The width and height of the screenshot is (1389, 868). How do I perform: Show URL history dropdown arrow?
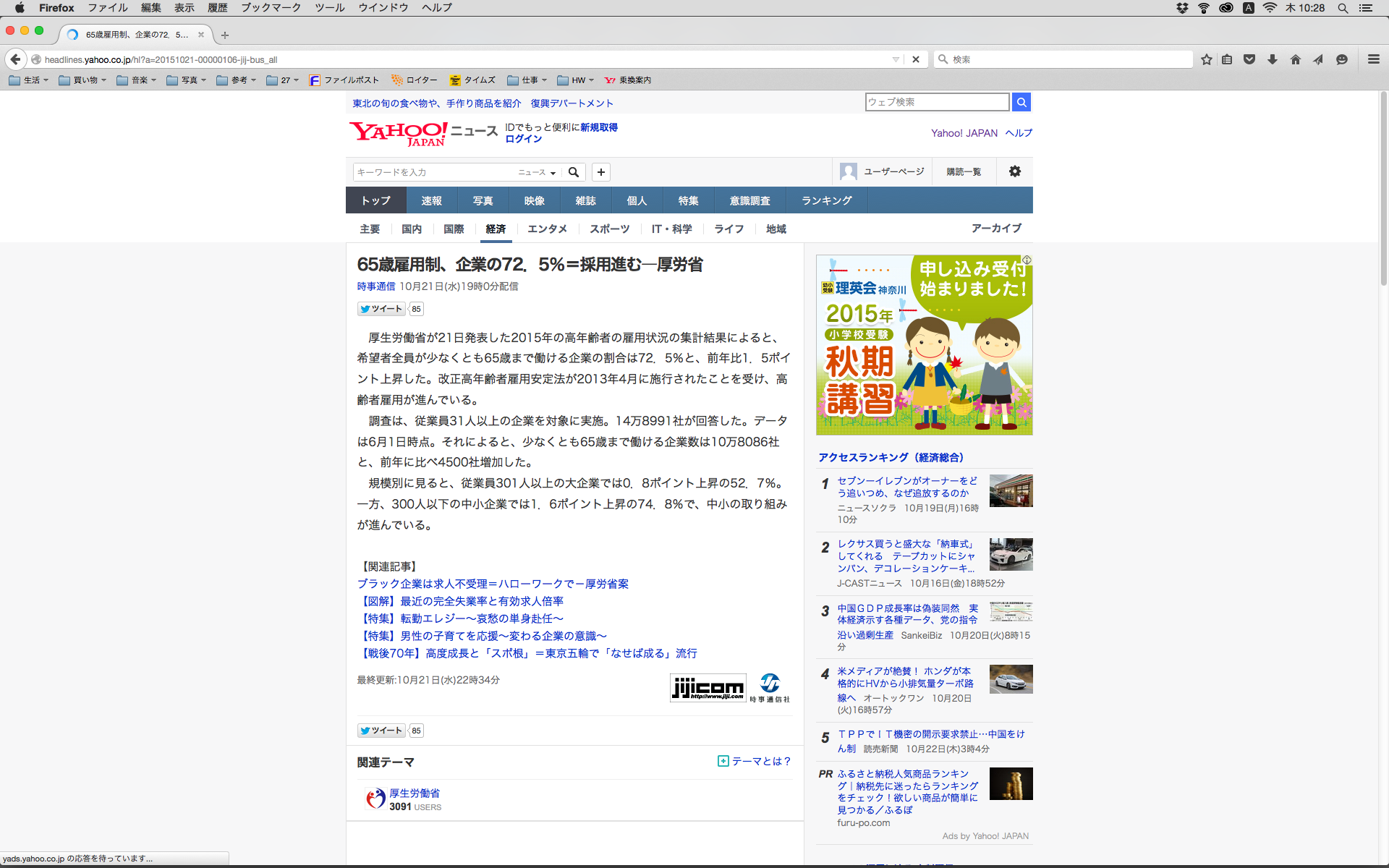tap(896, 59)
